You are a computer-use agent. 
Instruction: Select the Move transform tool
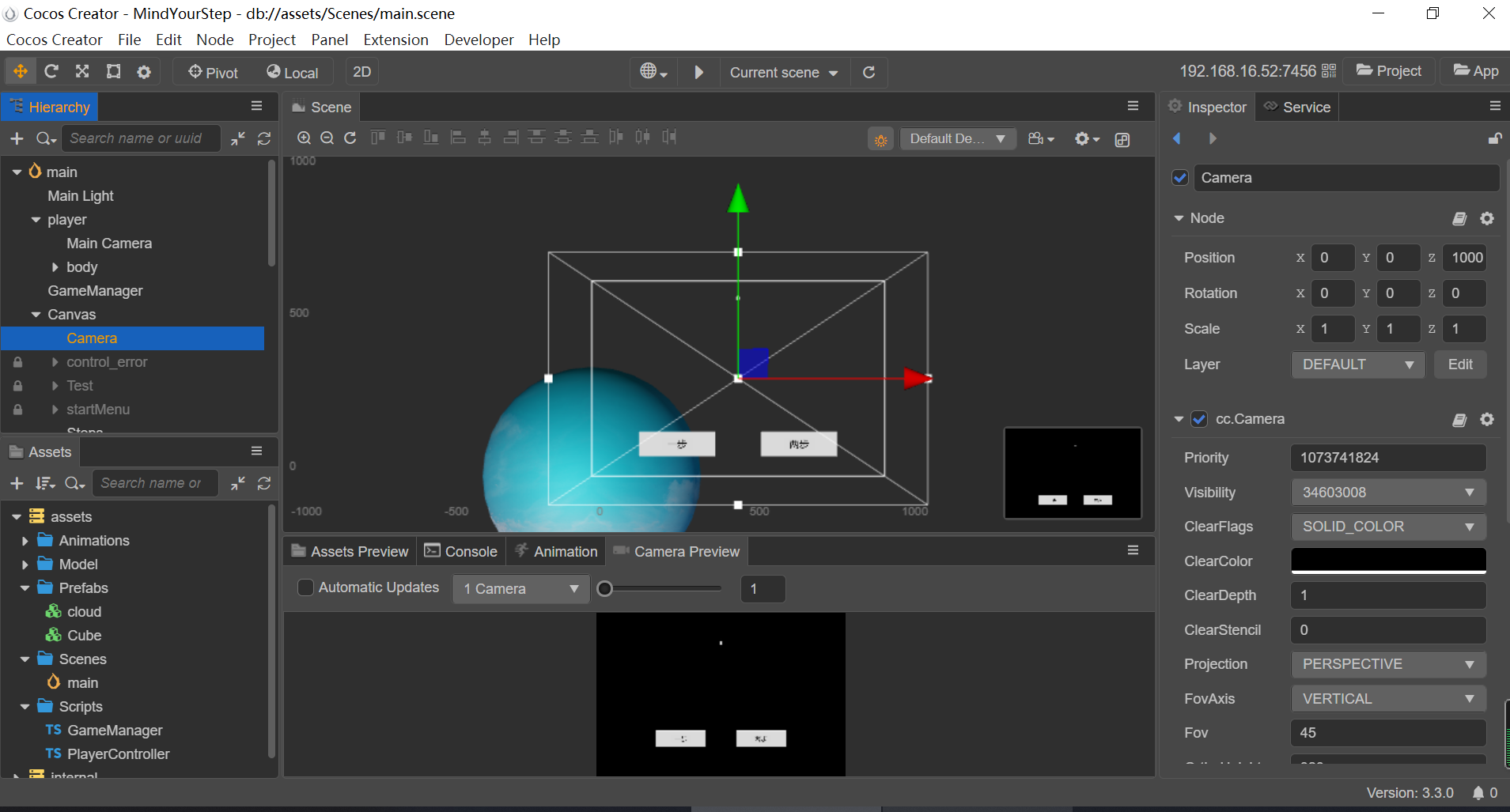pyautogui.click(x=21, y=72)
